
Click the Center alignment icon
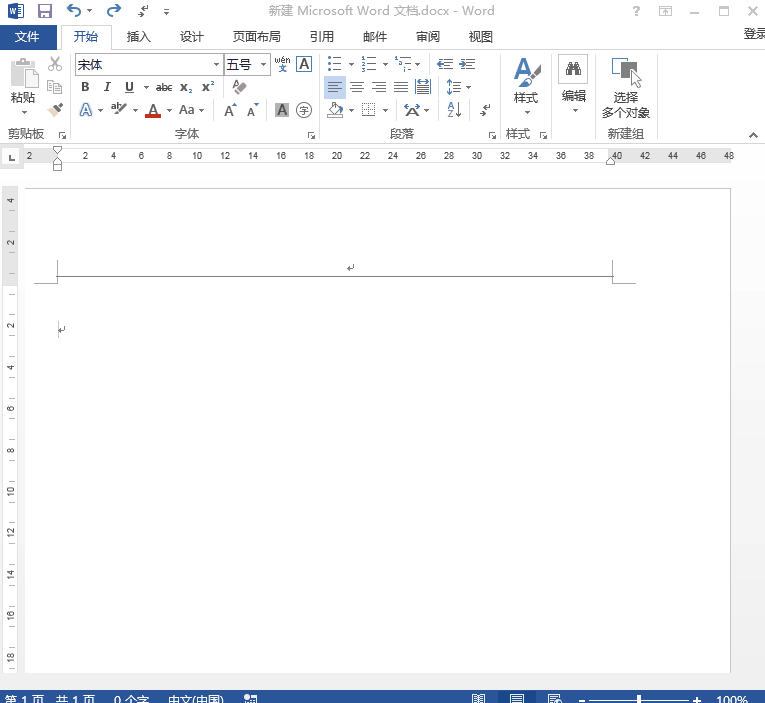[357, 87]
